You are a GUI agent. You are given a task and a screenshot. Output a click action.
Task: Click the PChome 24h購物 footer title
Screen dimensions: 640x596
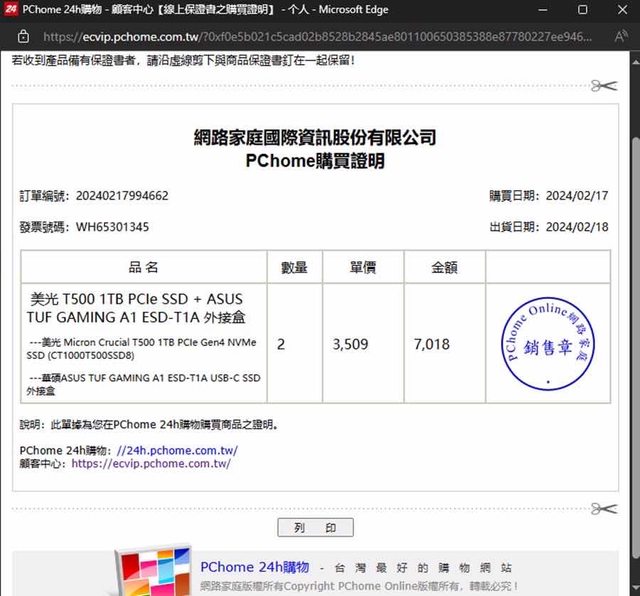(254, 566)
